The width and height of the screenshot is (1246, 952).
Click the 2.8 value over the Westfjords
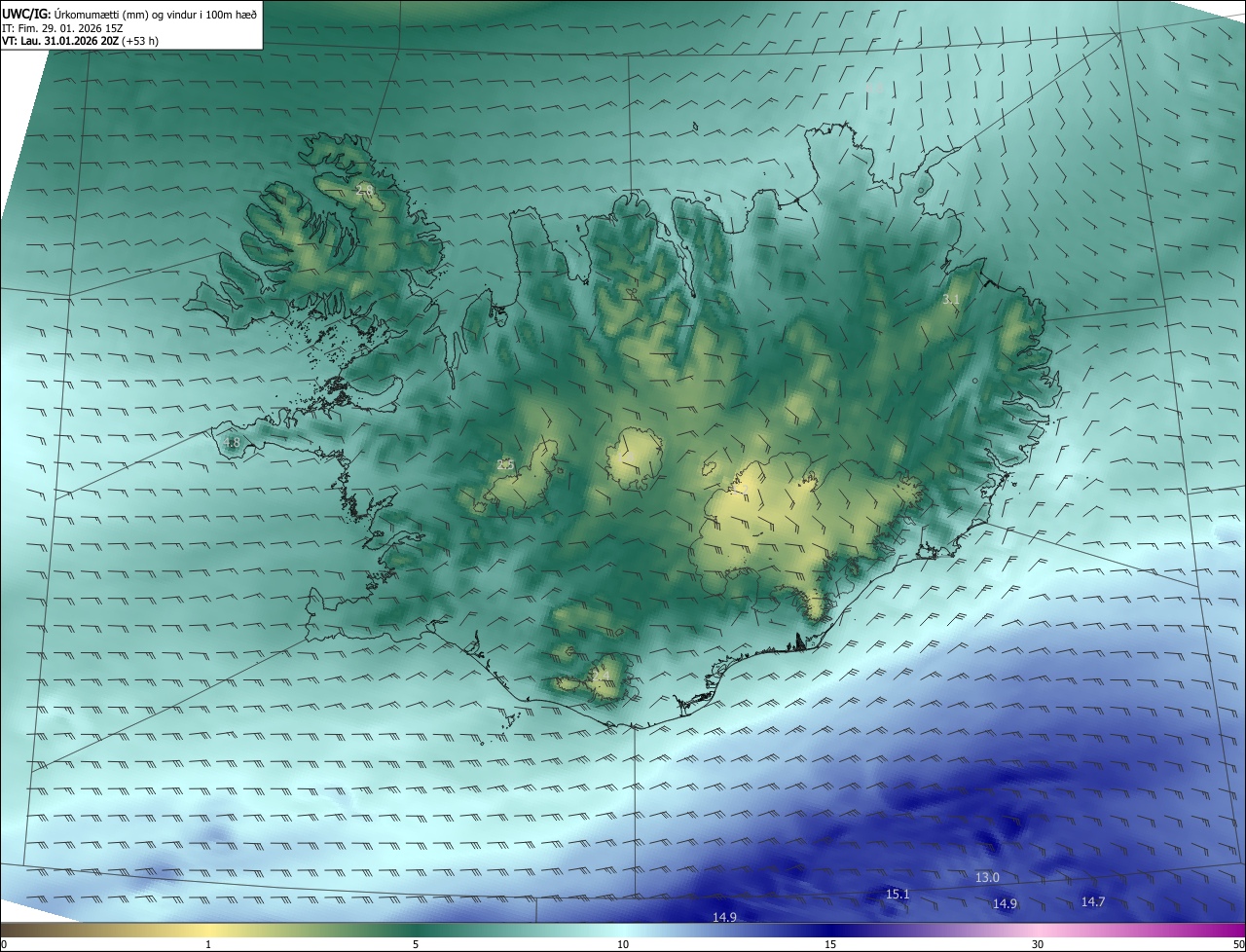point(365,190)
